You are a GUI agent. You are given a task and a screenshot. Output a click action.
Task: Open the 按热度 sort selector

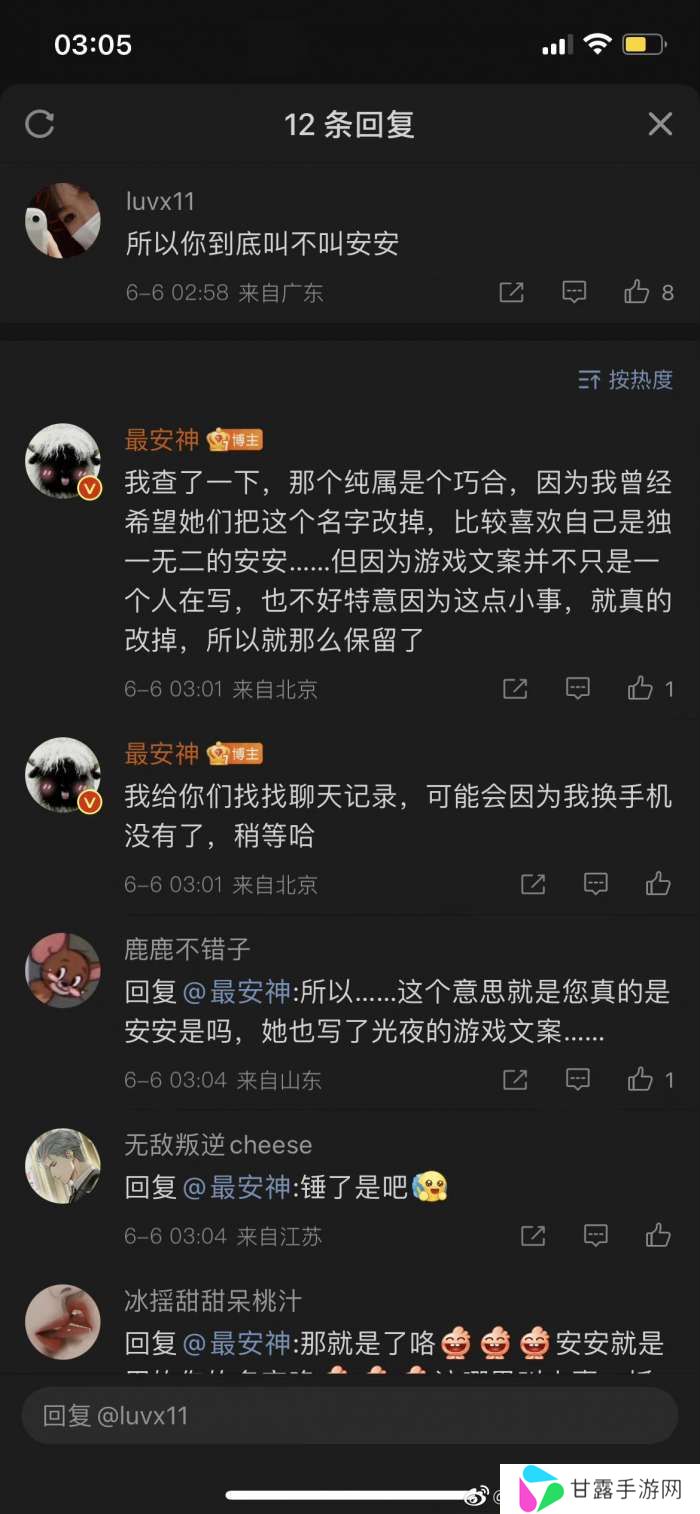coord(626,380)
